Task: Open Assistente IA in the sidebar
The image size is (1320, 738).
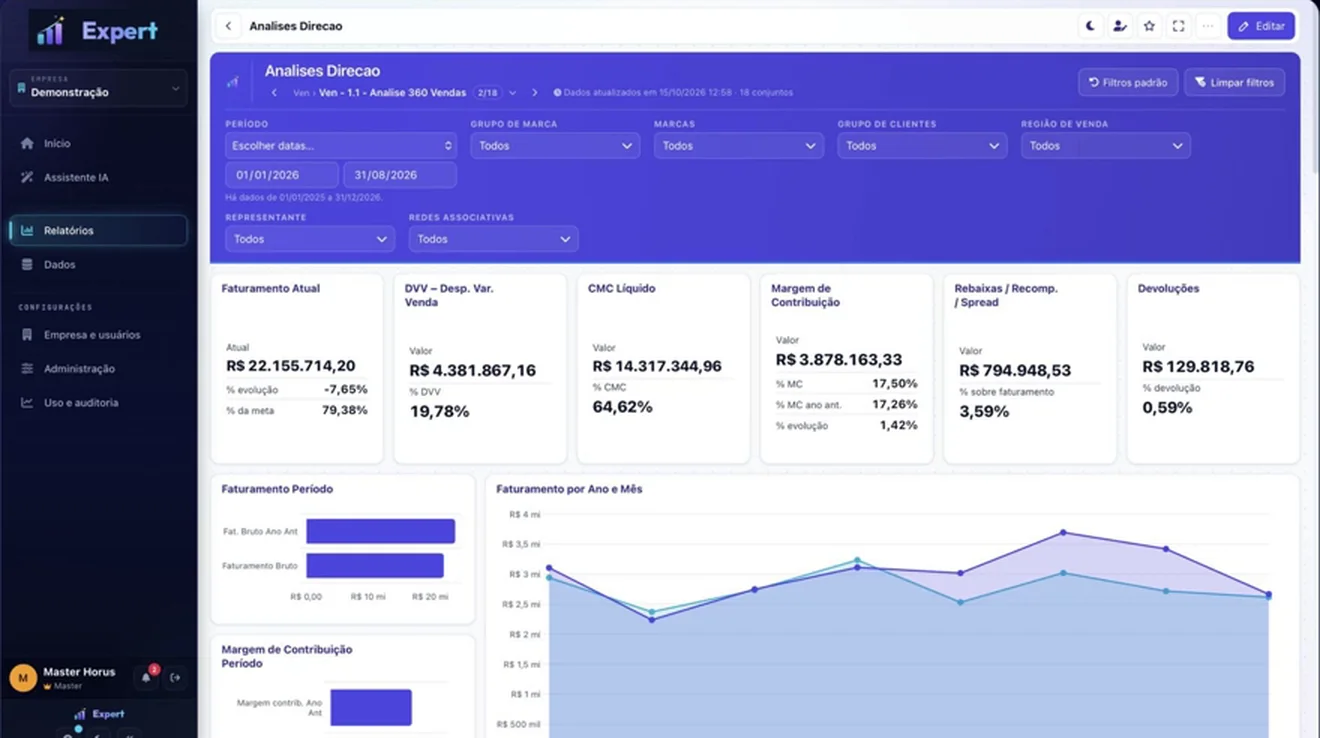Action: pos(98,178)
